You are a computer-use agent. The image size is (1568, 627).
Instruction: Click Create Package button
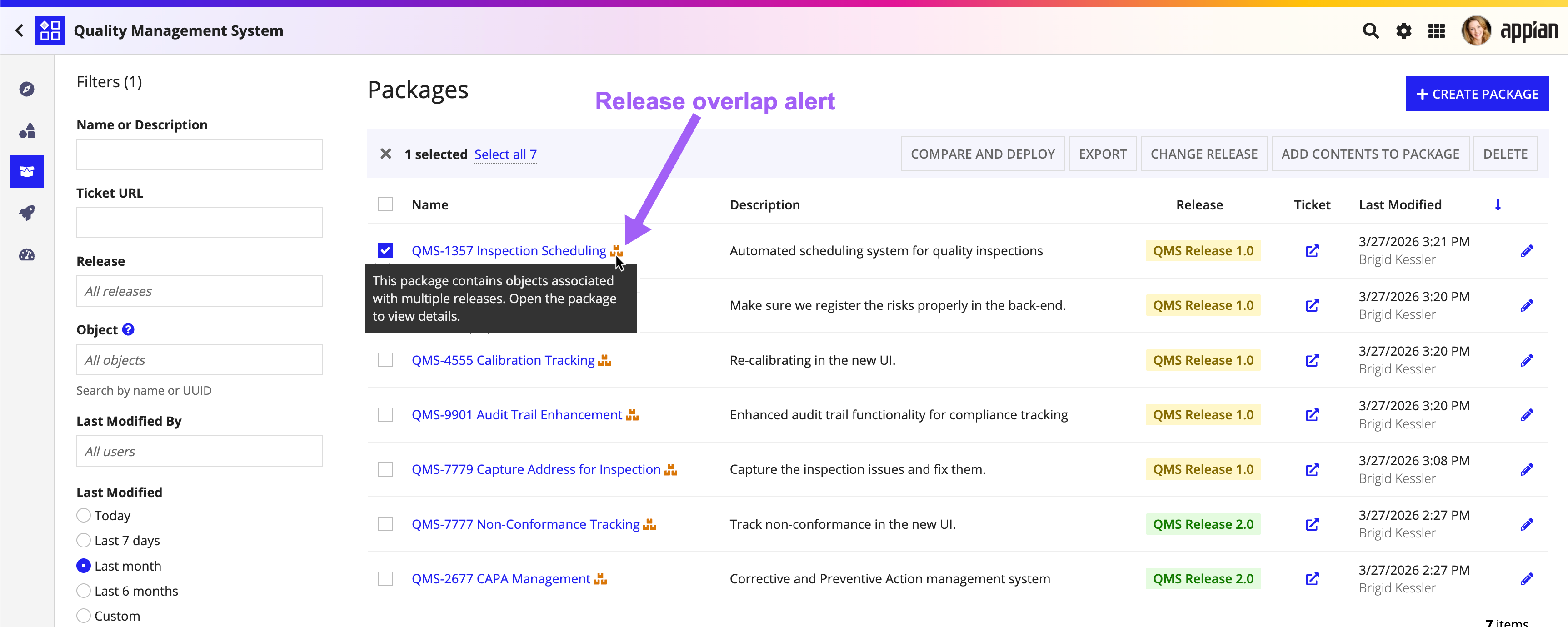tap(1477, 94)
